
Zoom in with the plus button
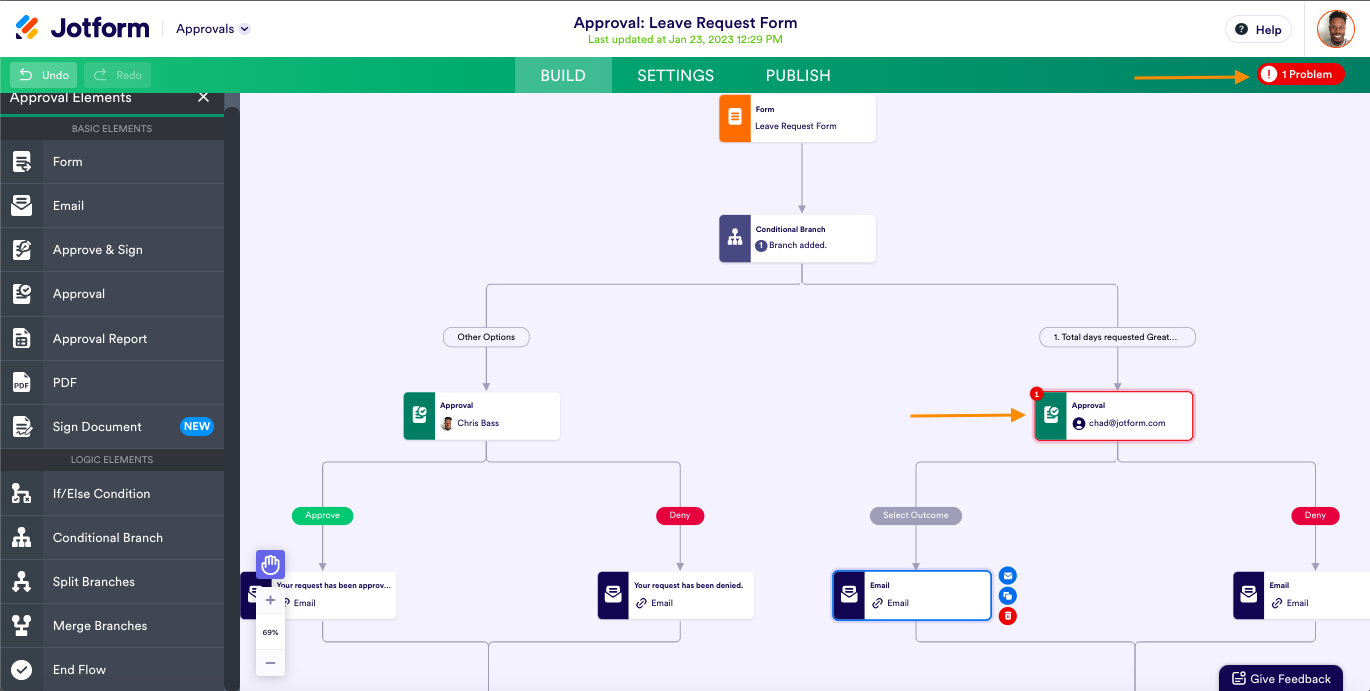pos(270,601)
